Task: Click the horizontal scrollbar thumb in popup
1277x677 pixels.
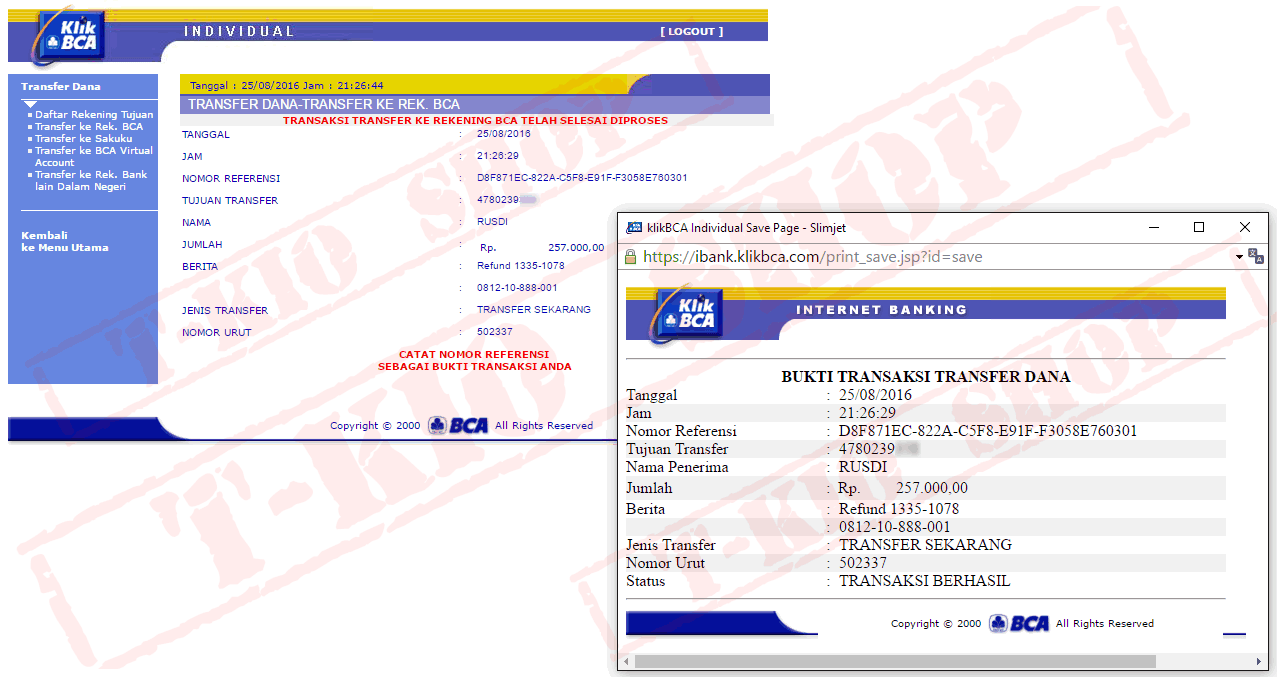Action: click(895, 661)
